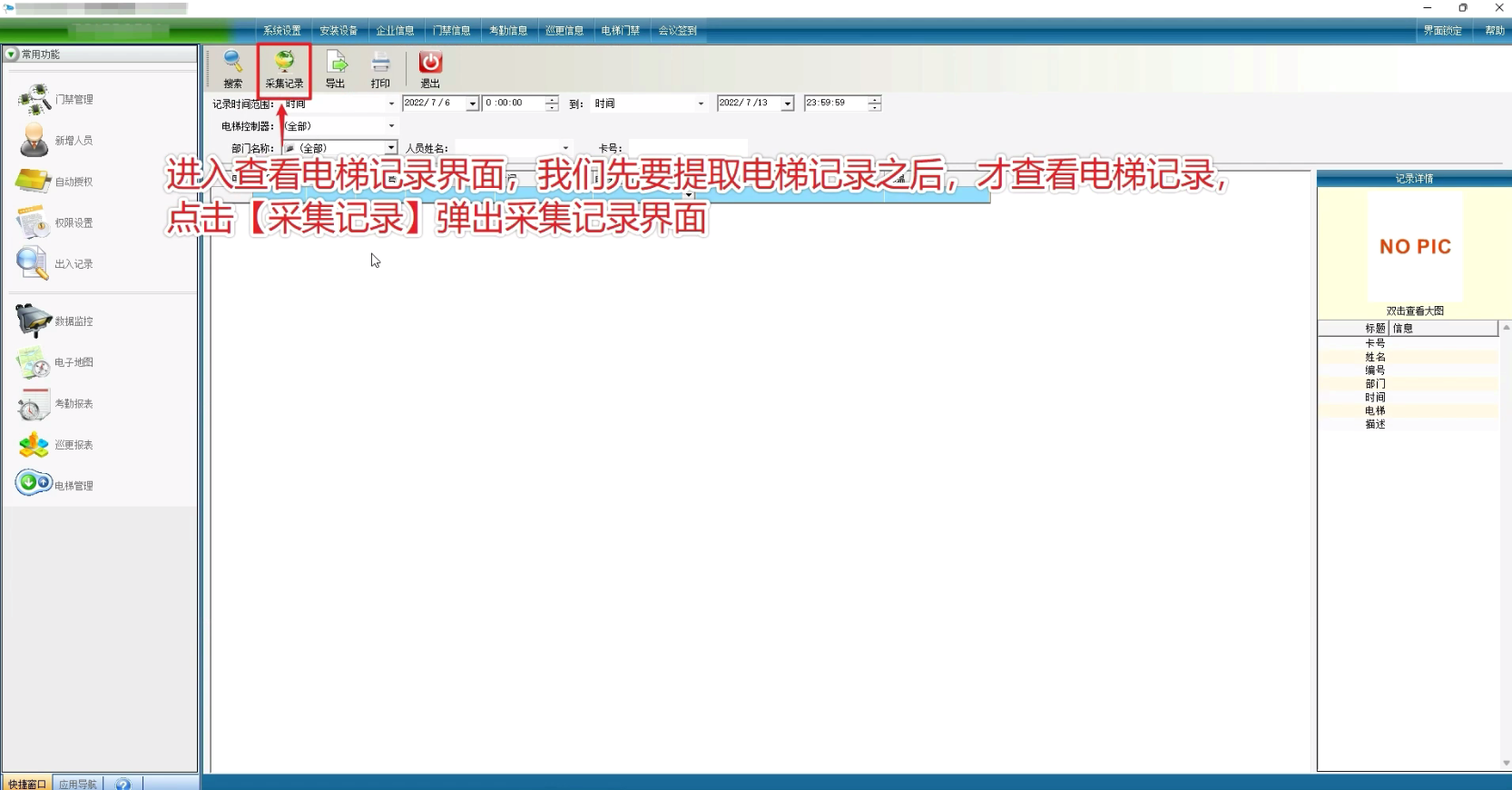Click the 界面锁定 button
This screenshot has height=790, width=1512.
click(x=1442, y=31)
